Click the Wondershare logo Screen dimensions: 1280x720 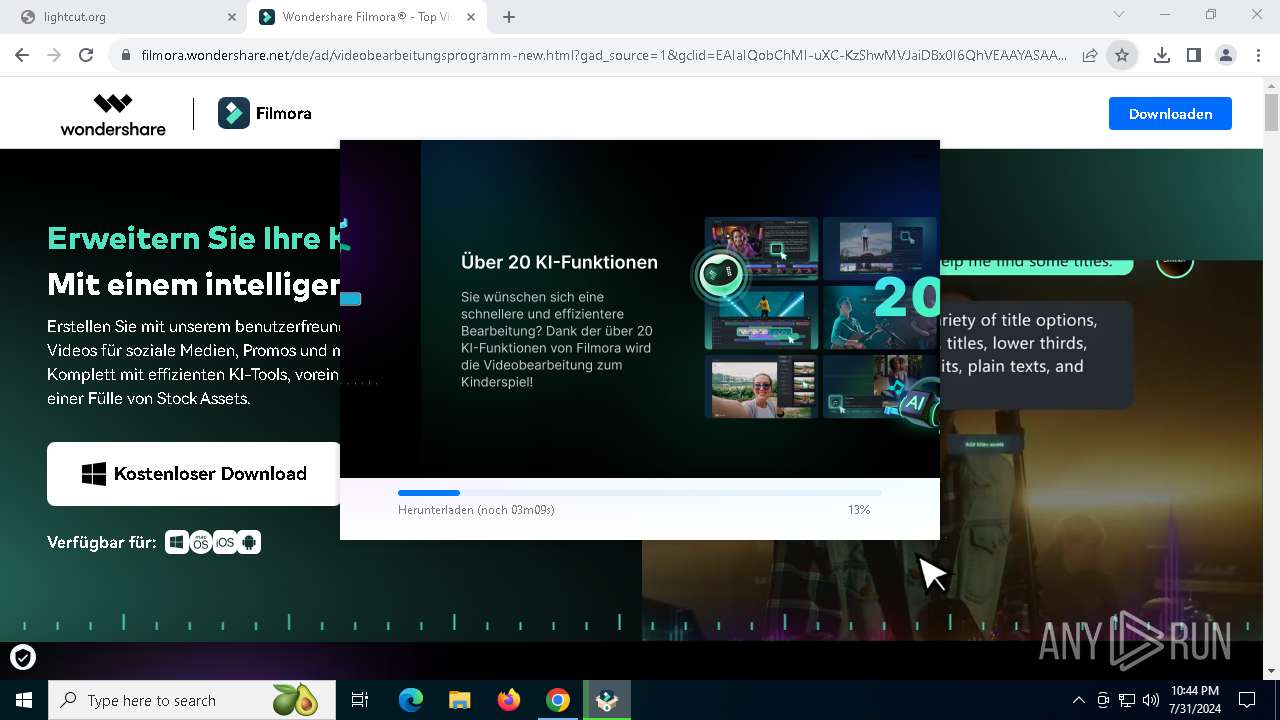(x=113, y=114)
